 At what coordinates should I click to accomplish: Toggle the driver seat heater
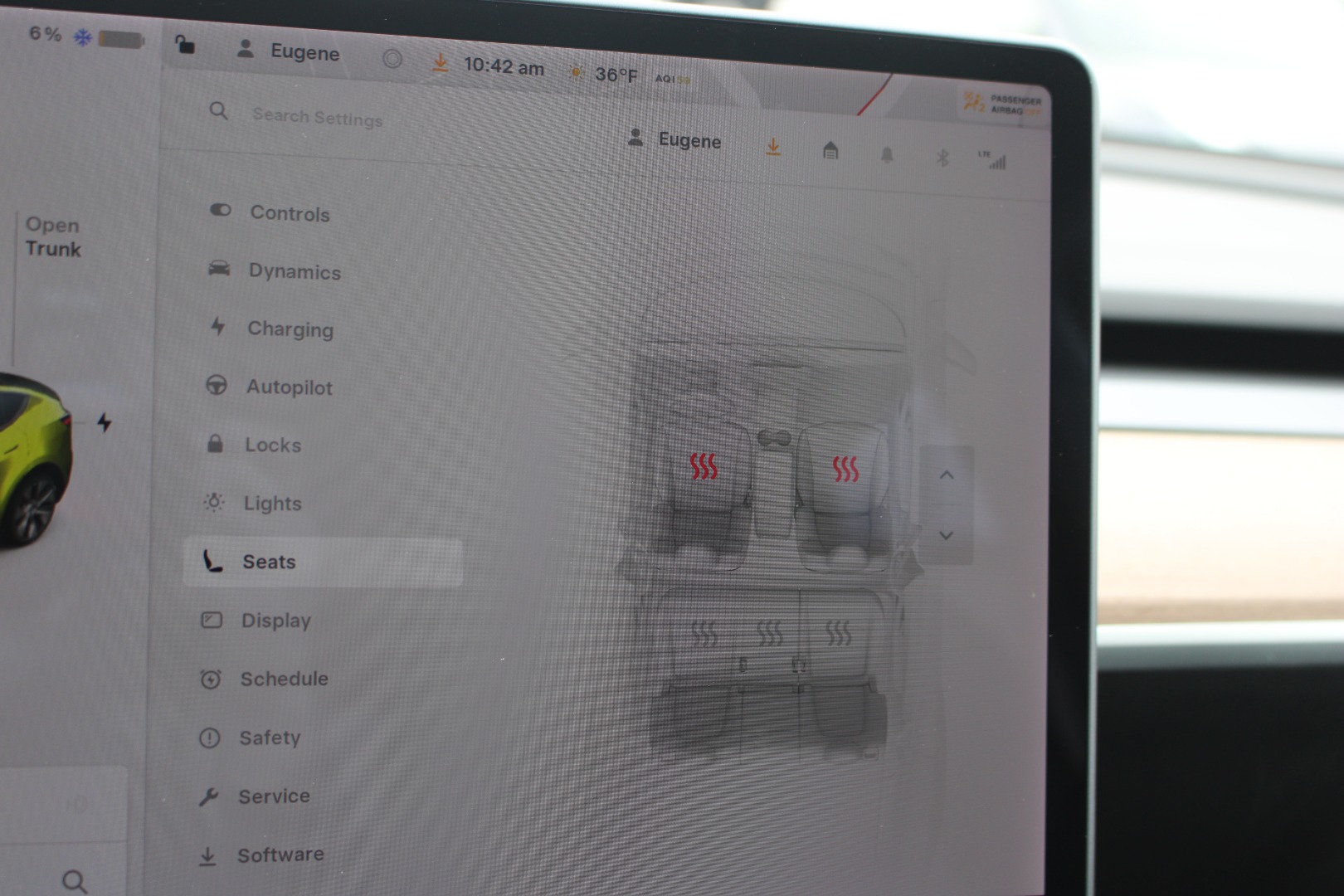click(704, 466)
